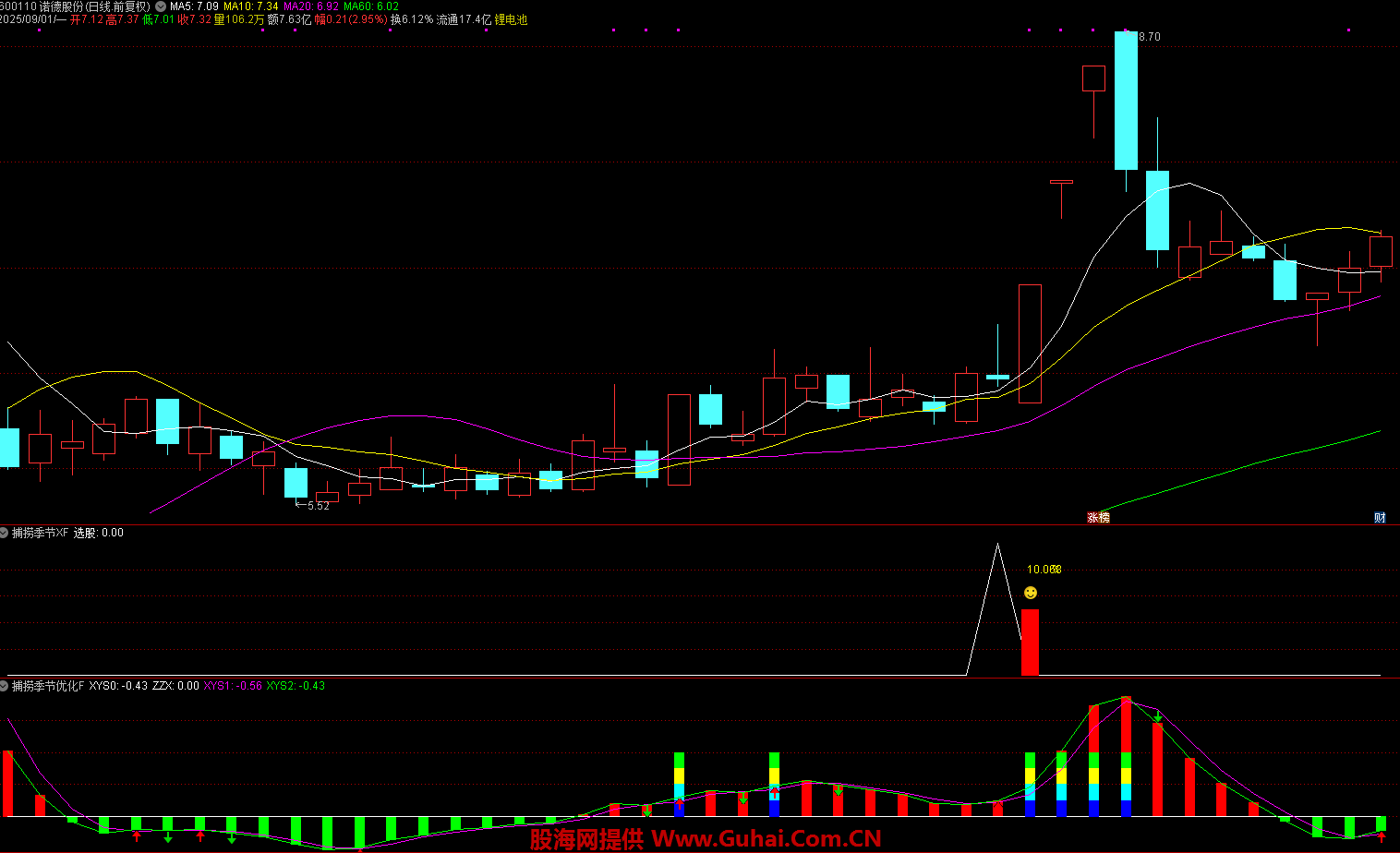This screenshot has width=1400, height=853.
Task: Click the XYS0: -0.43 value
Action: pos(118,686)
